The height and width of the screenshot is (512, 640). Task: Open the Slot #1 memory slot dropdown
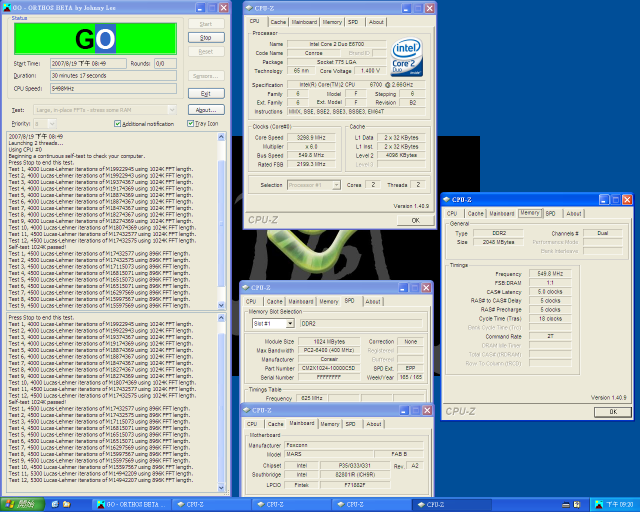click(x=290, y=323)
